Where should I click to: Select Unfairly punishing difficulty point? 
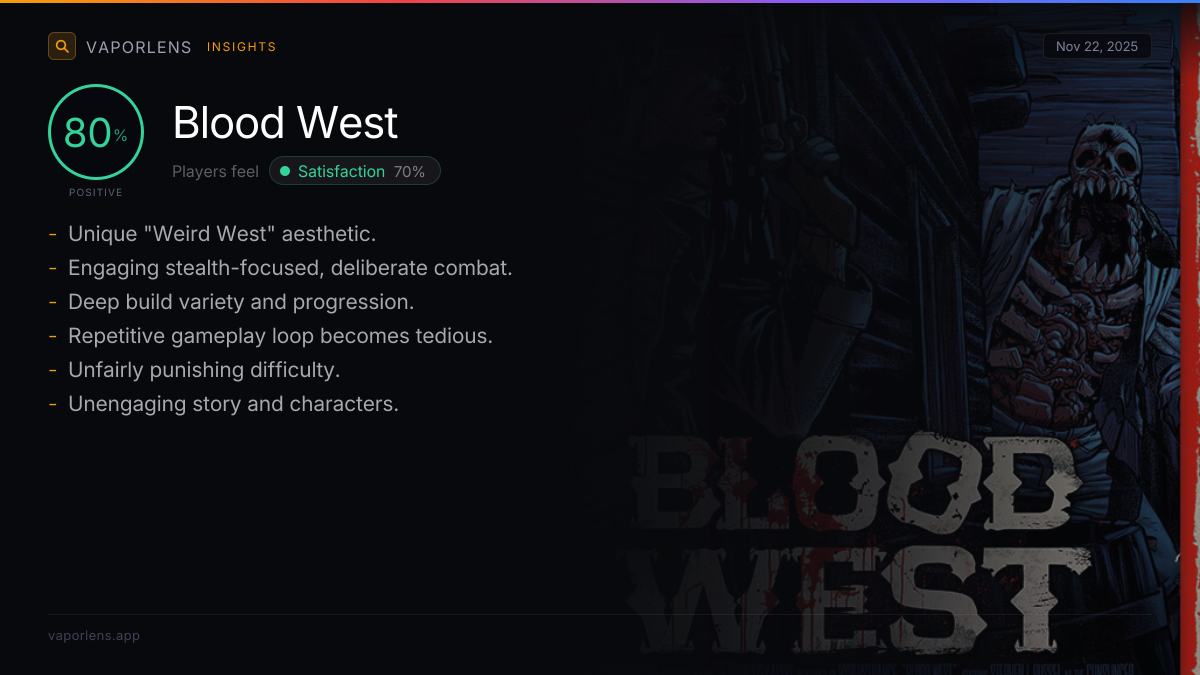tap(204, 370)
